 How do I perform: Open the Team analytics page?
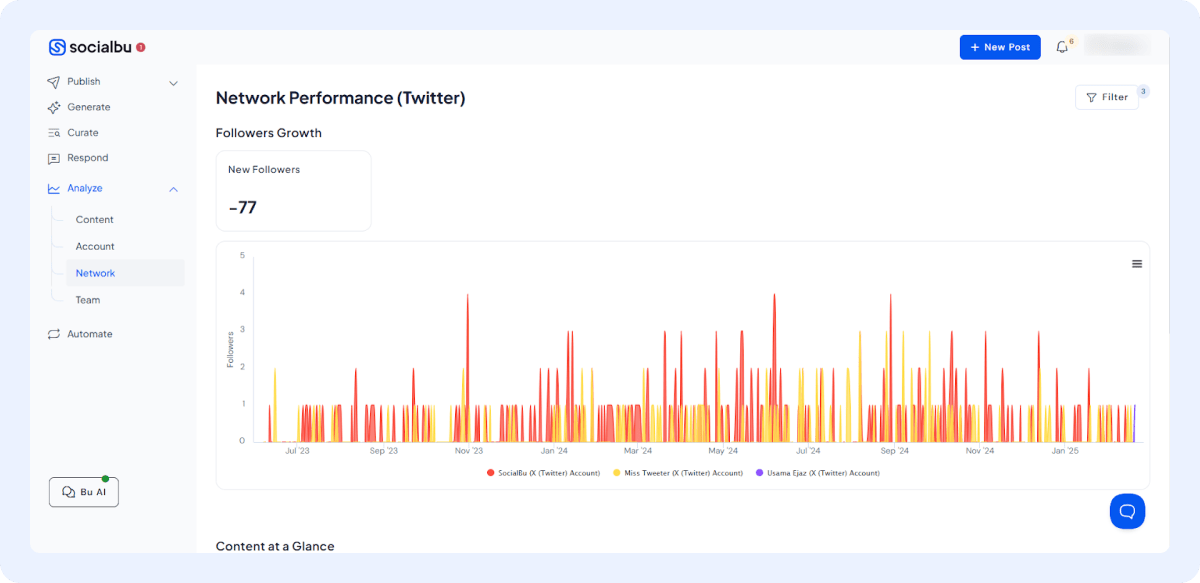(88, 300)
